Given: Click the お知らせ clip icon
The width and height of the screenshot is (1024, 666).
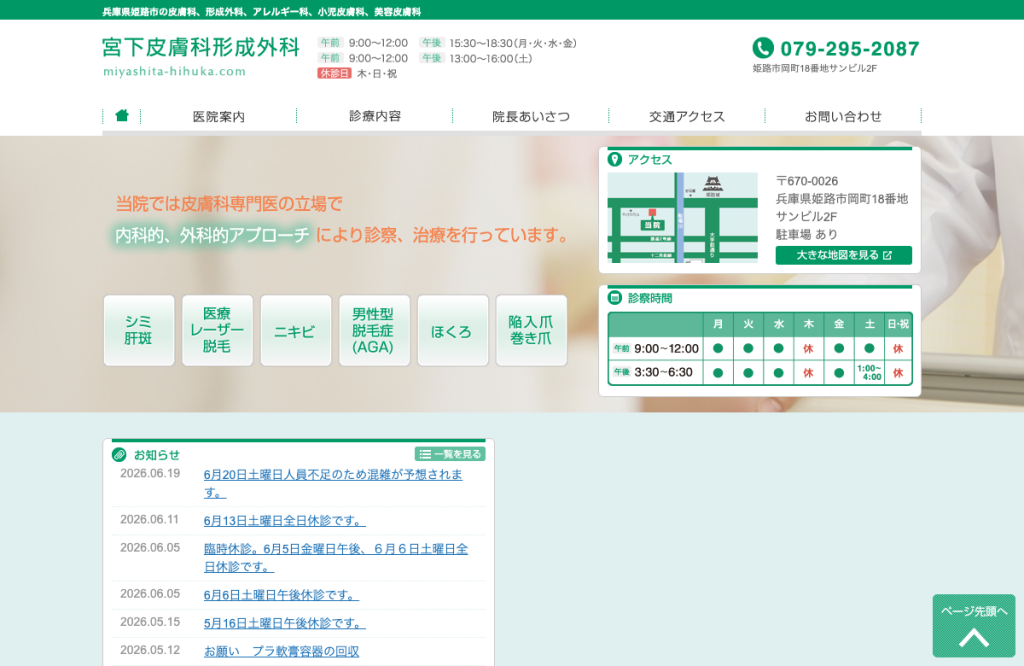Looking at the screenshot, I should pyautogui.click(x=119, y=454).
